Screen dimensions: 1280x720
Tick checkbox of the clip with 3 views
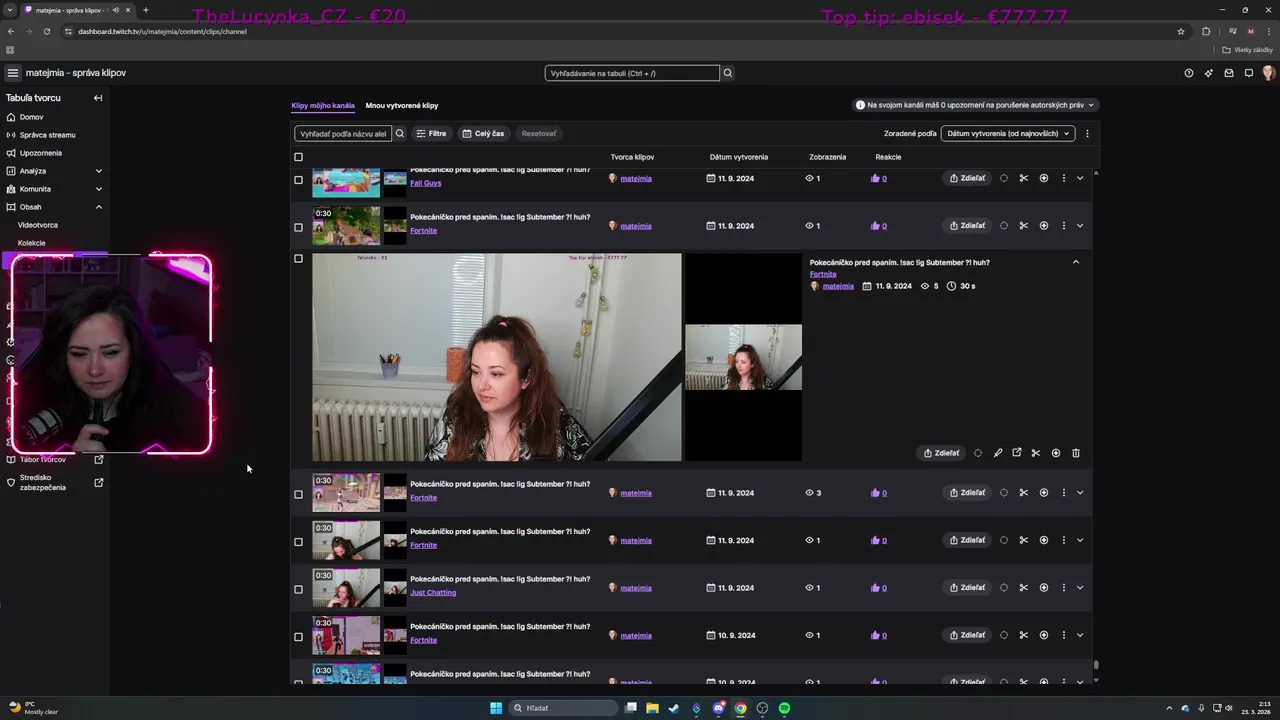pos(298,494)
